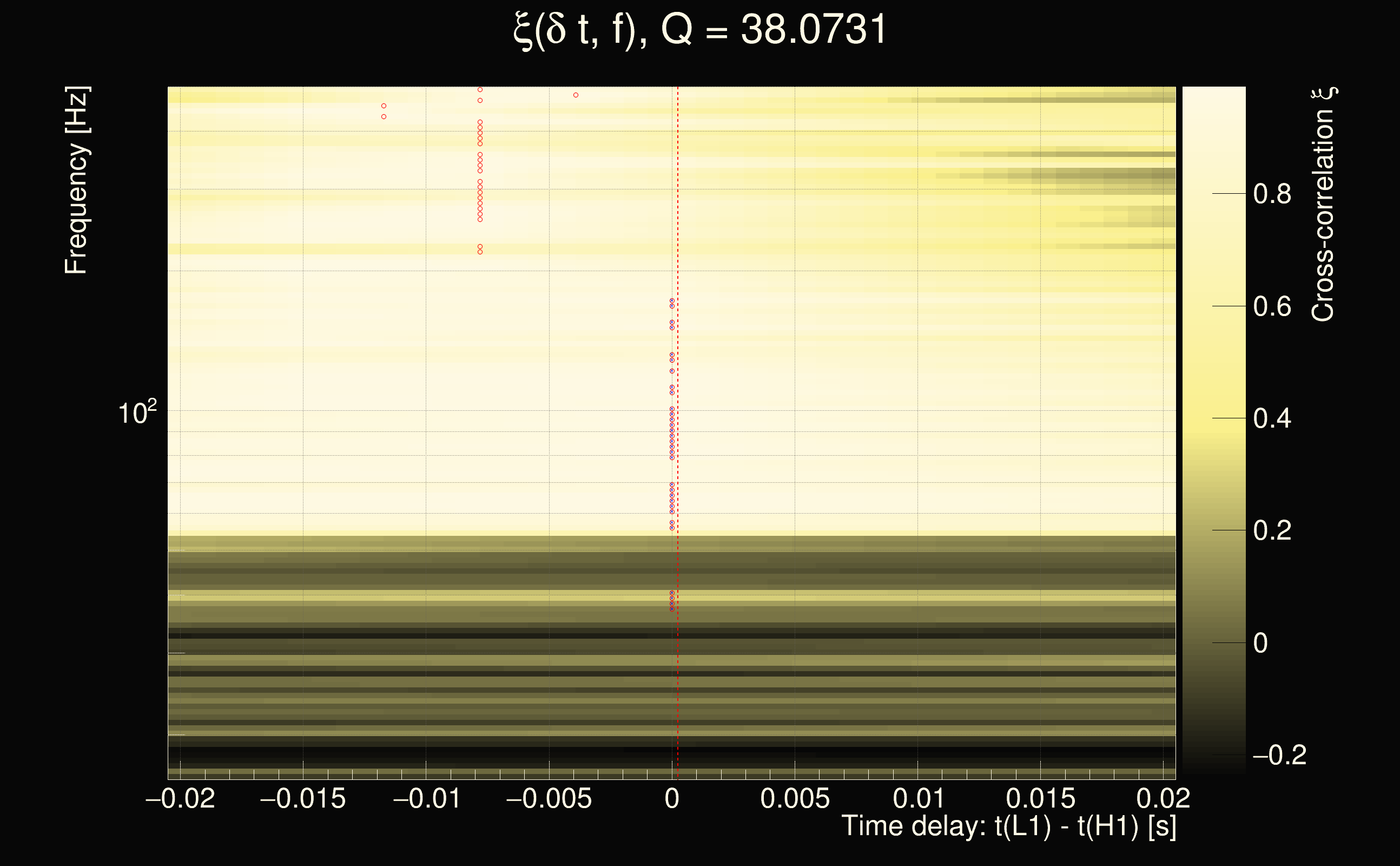Click the plot title showing Q = 38.0731
The image size is (1400, 866).
pos(699,30)
